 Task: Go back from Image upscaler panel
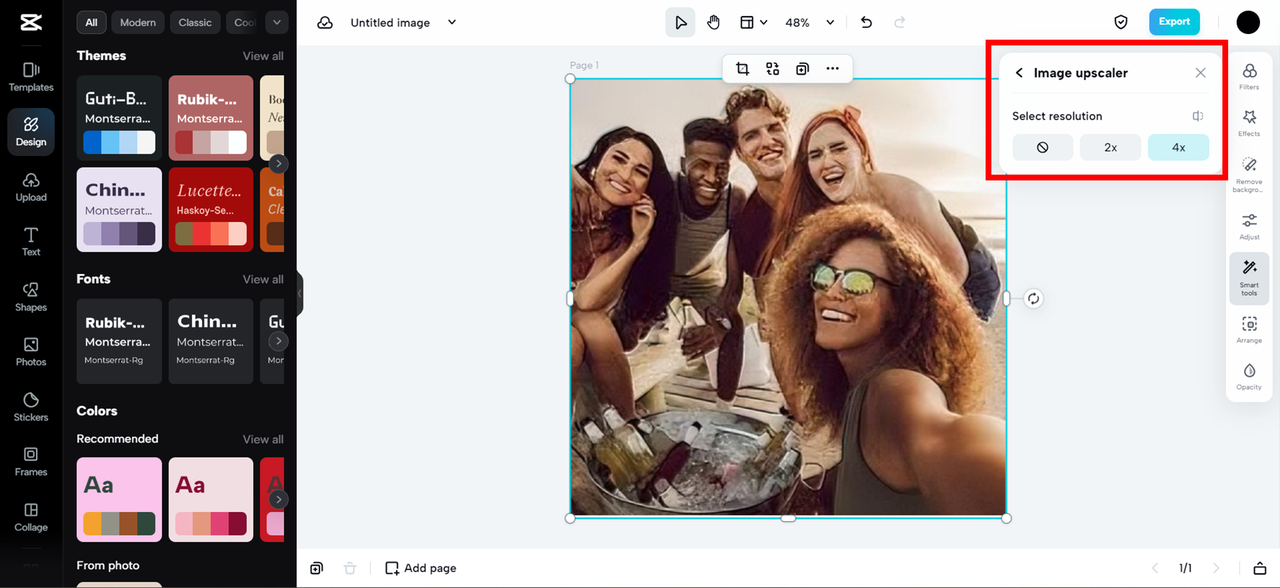[x=1019, y=73]
